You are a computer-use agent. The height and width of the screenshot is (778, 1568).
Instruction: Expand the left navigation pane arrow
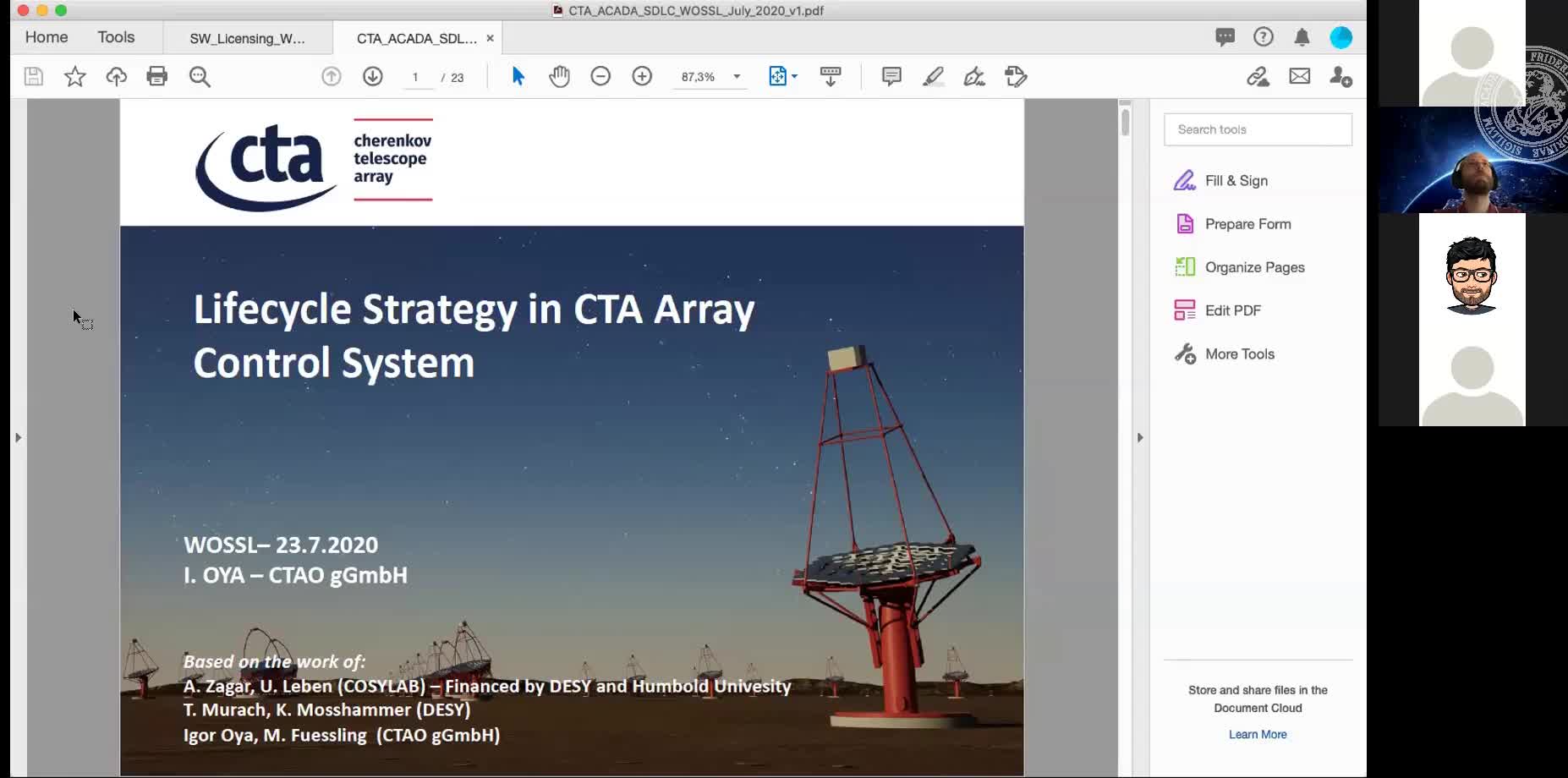[19, 437]
